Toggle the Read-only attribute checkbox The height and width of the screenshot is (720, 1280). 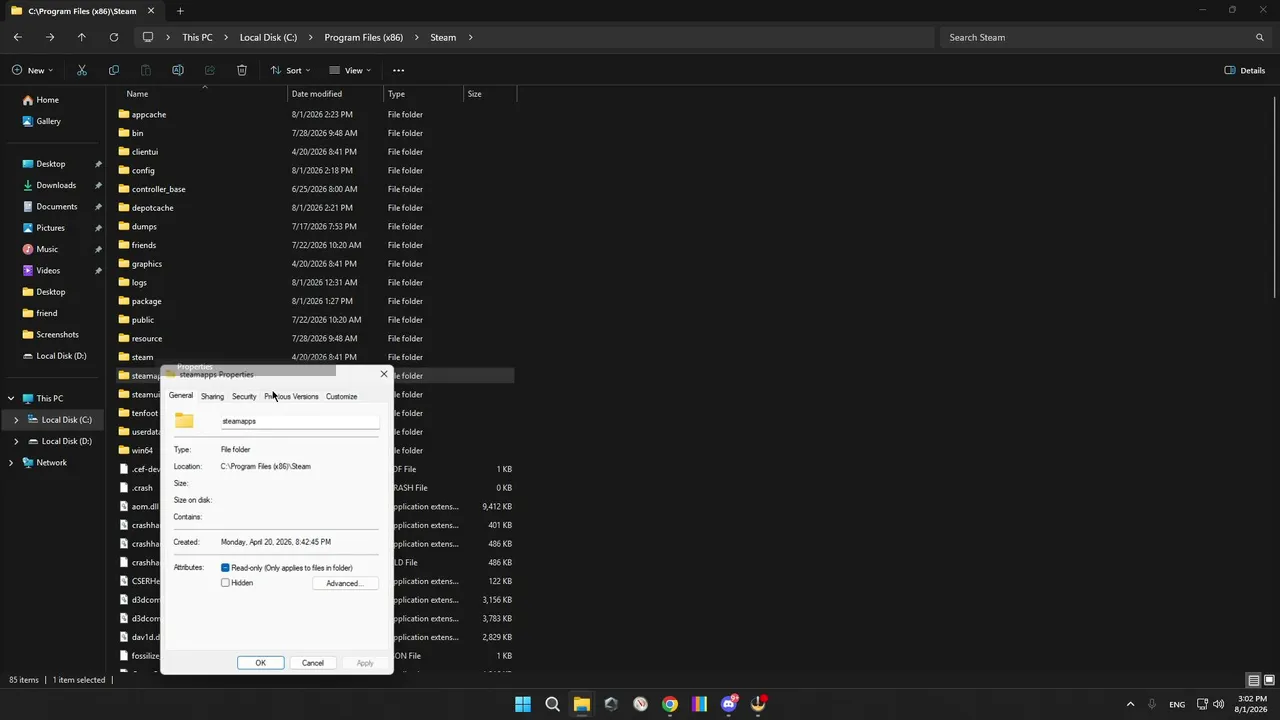point(225,568)
